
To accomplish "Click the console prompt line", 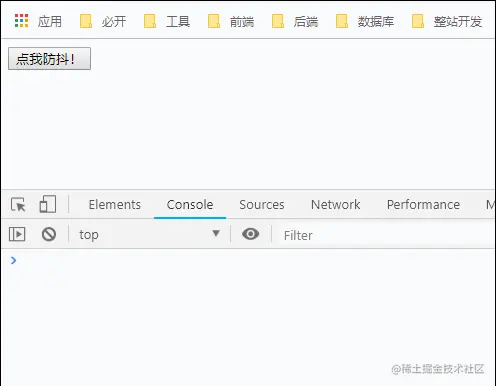I will point(248,260).
